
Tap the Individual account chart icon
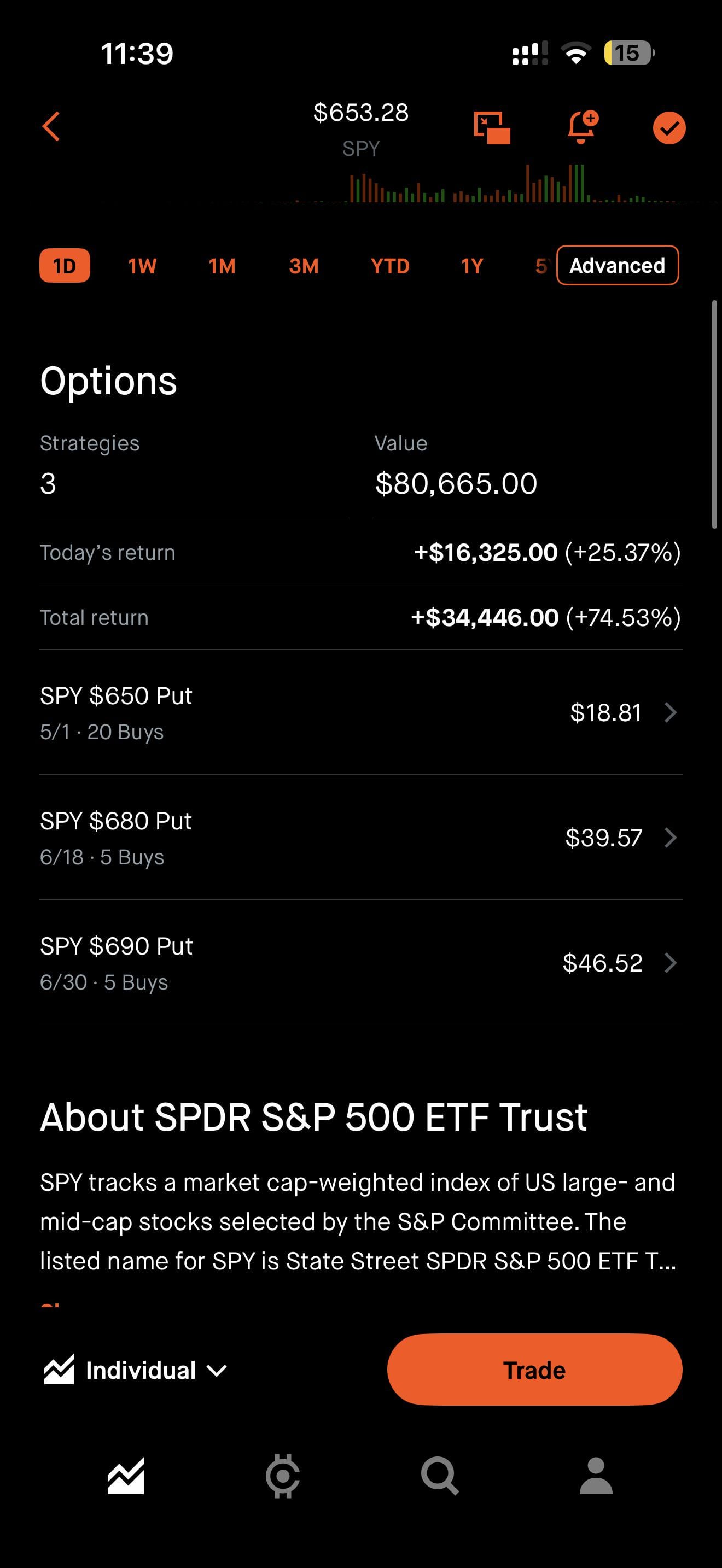[x=59, y=1370]
